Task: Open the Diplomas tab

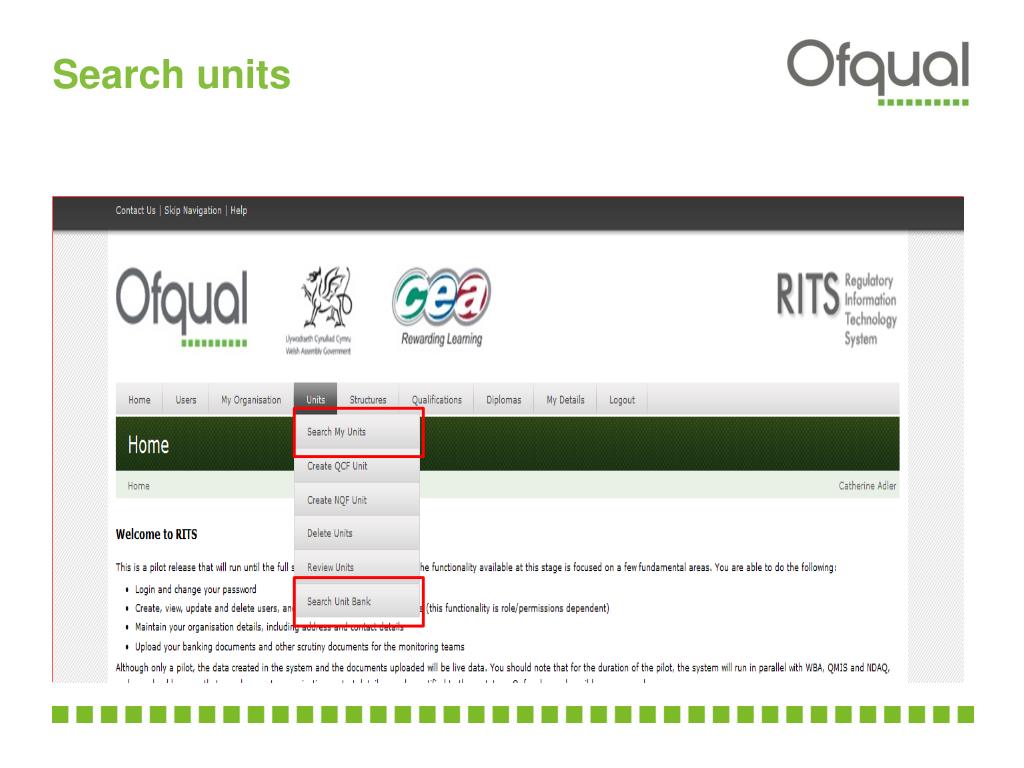Action: [504, 400]
